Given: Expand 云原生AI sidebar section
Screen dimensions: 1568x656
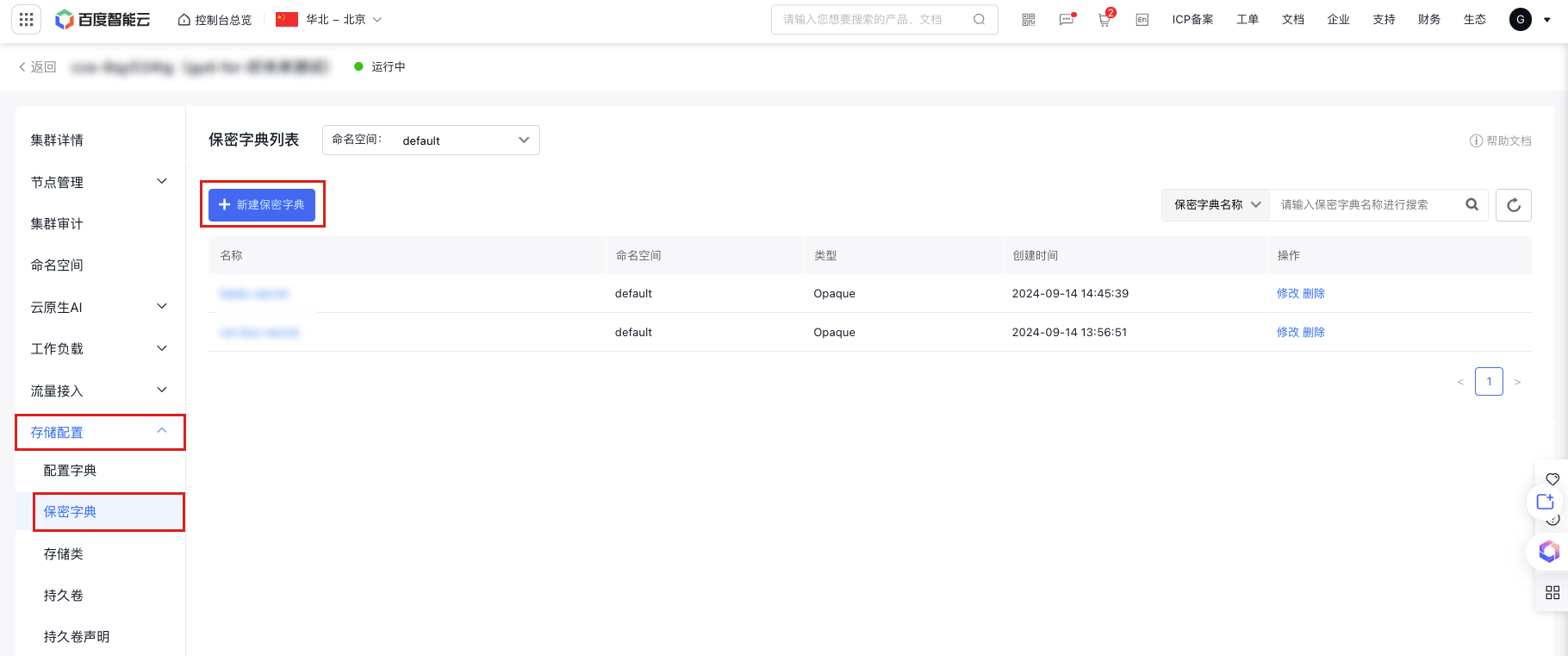Looking at the screenshot, I should point(100,307).
